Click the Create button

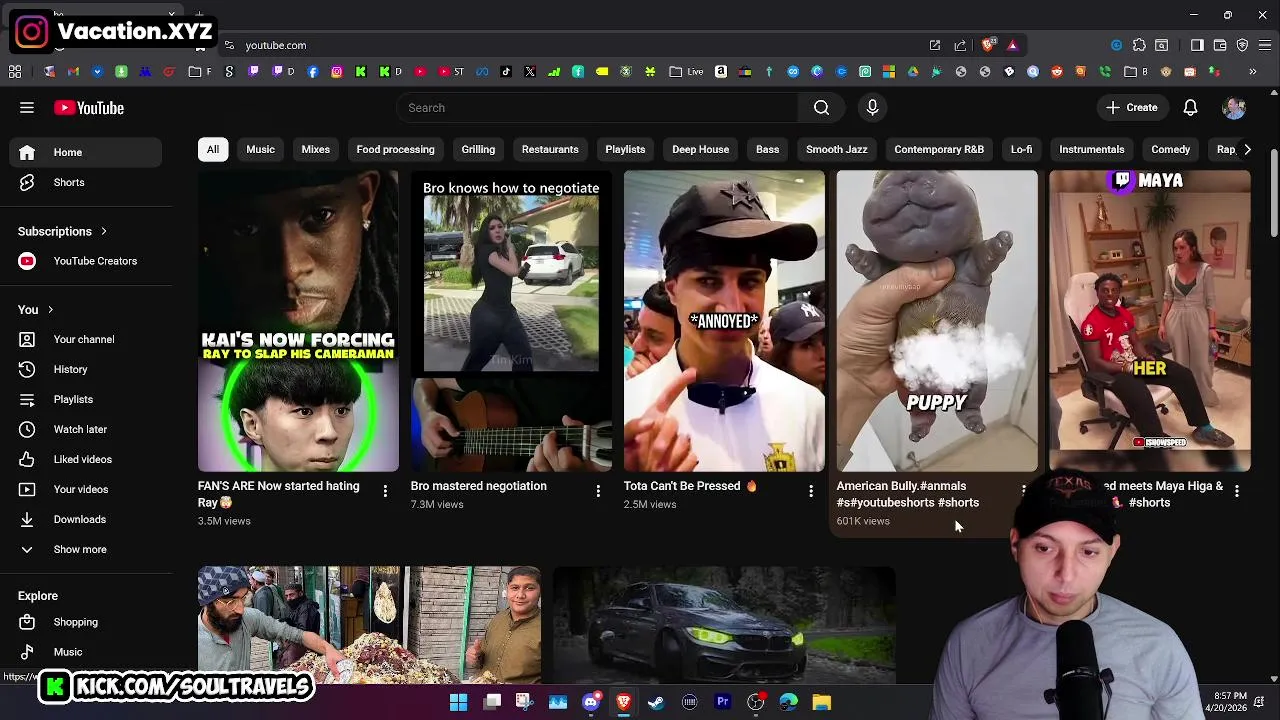(x=1132, y=108)
